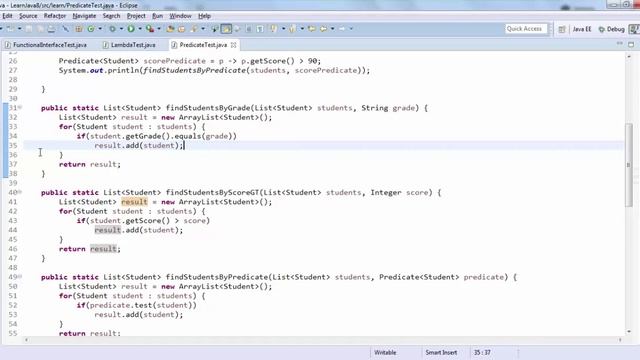This screenshot has height=360, width=640.
Task: Click the Last Edit Location arrow icon
Action: 311,29
